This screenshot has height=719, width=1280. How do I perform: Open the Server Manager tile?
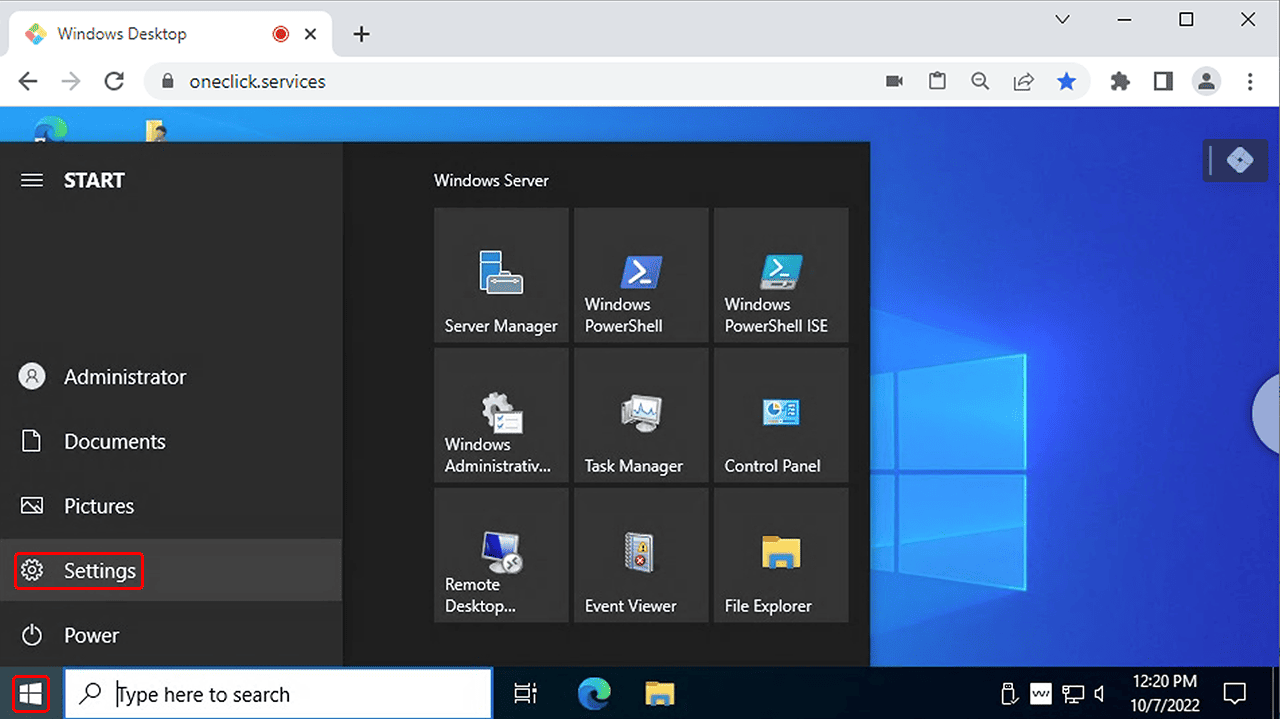501,275
